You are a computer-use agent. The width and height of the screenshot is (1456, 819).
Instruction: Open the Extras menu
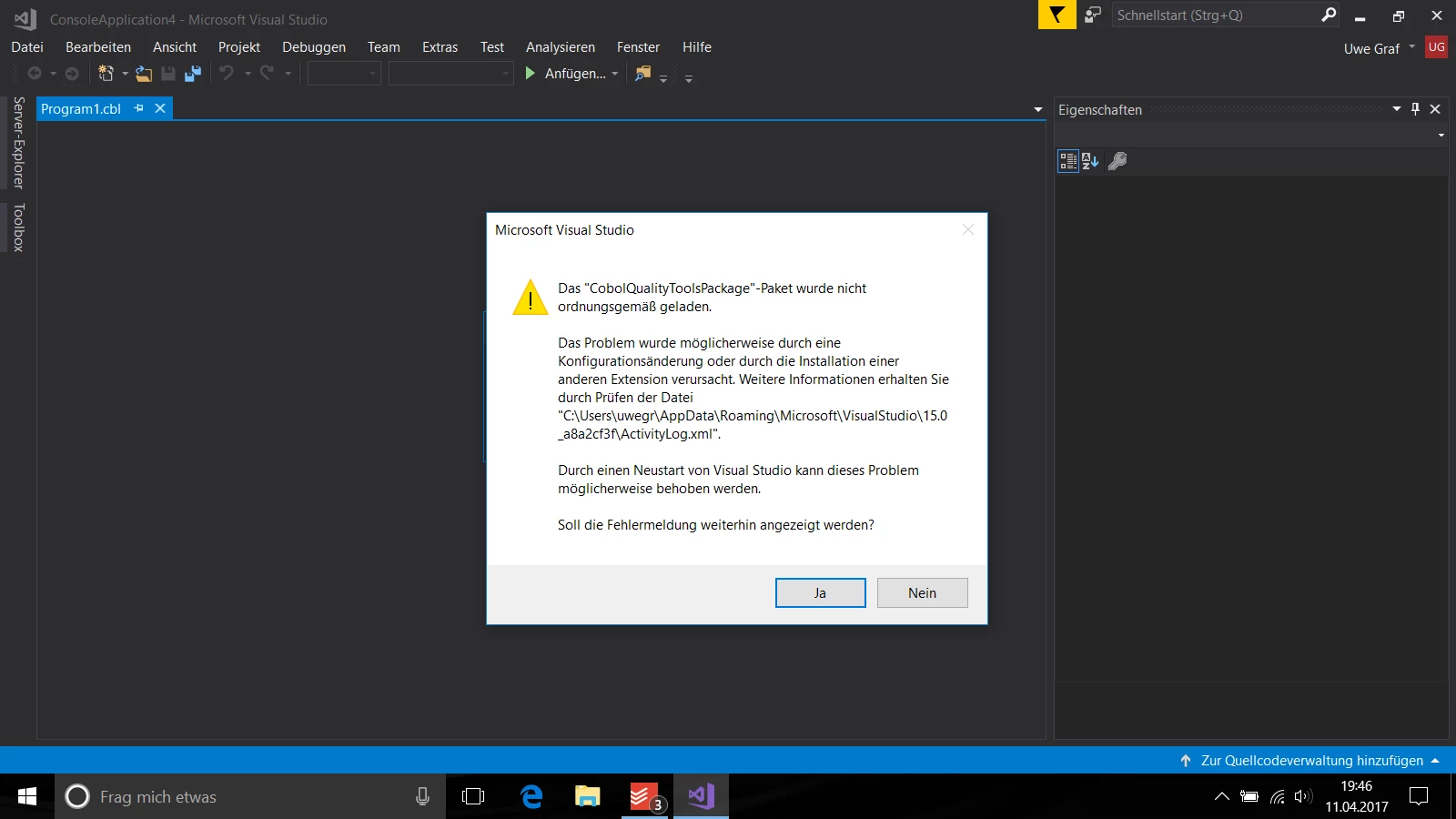point(440,47)
